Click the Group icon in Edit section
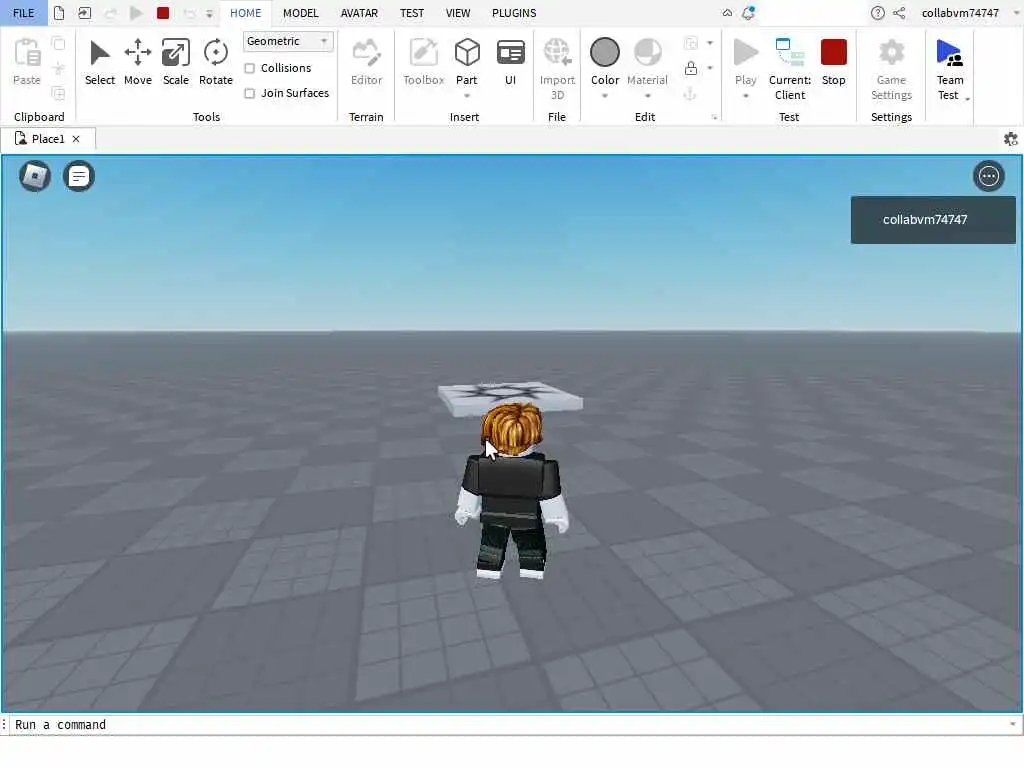 tap(691, 43)
